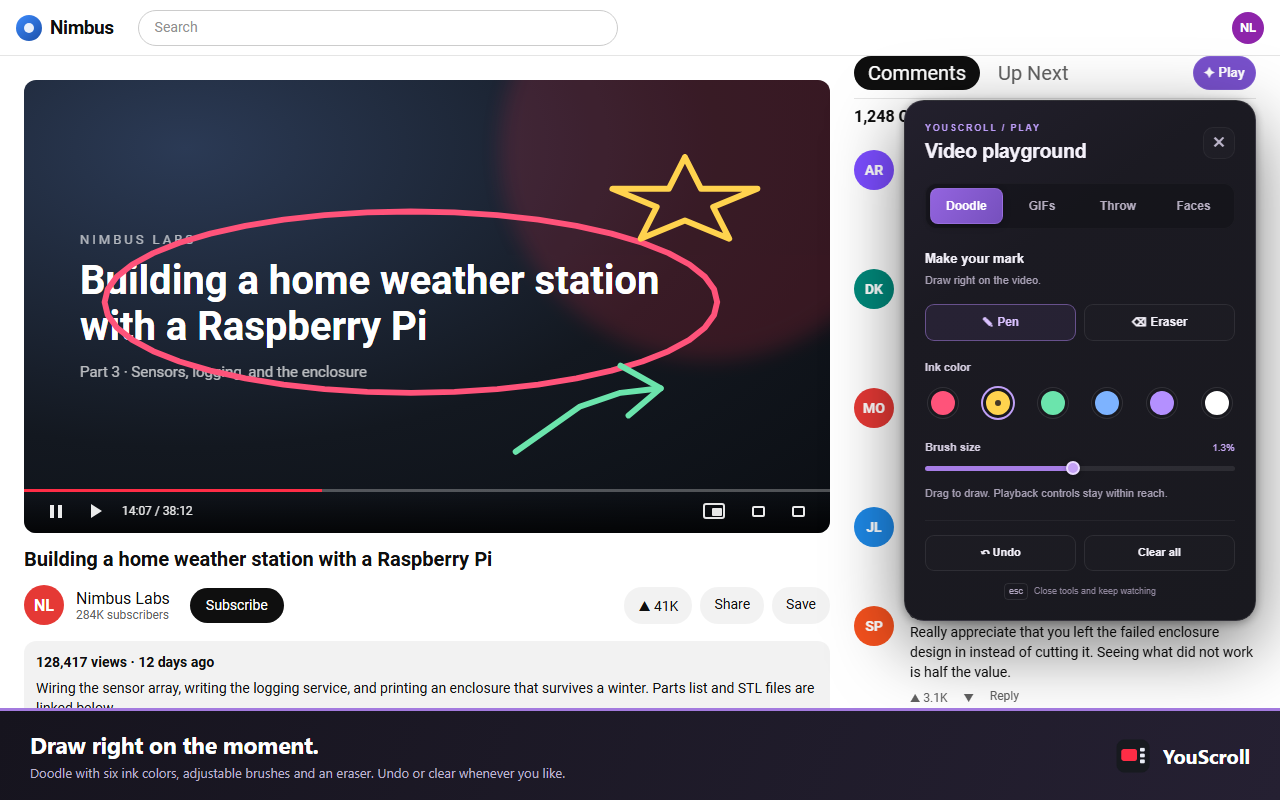This screenshot has height=800, width=1280.
Task: Click the play triangle in player controls
Action: 96,511
